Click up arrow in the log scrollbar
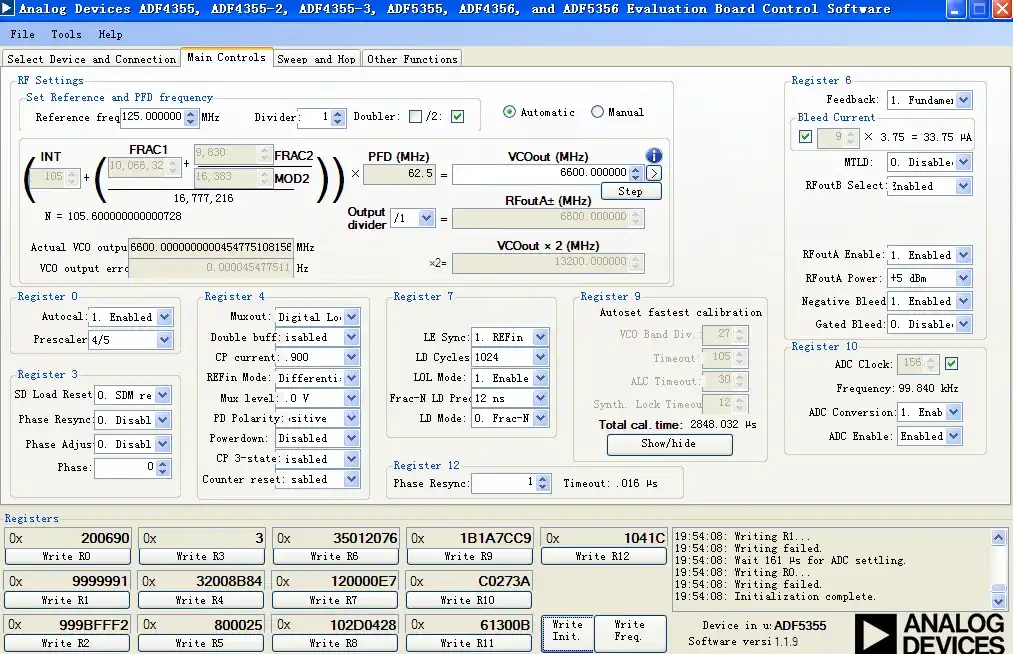Image resolution: width=1013 pixels, height=654 pixels. tap(998, 538)
